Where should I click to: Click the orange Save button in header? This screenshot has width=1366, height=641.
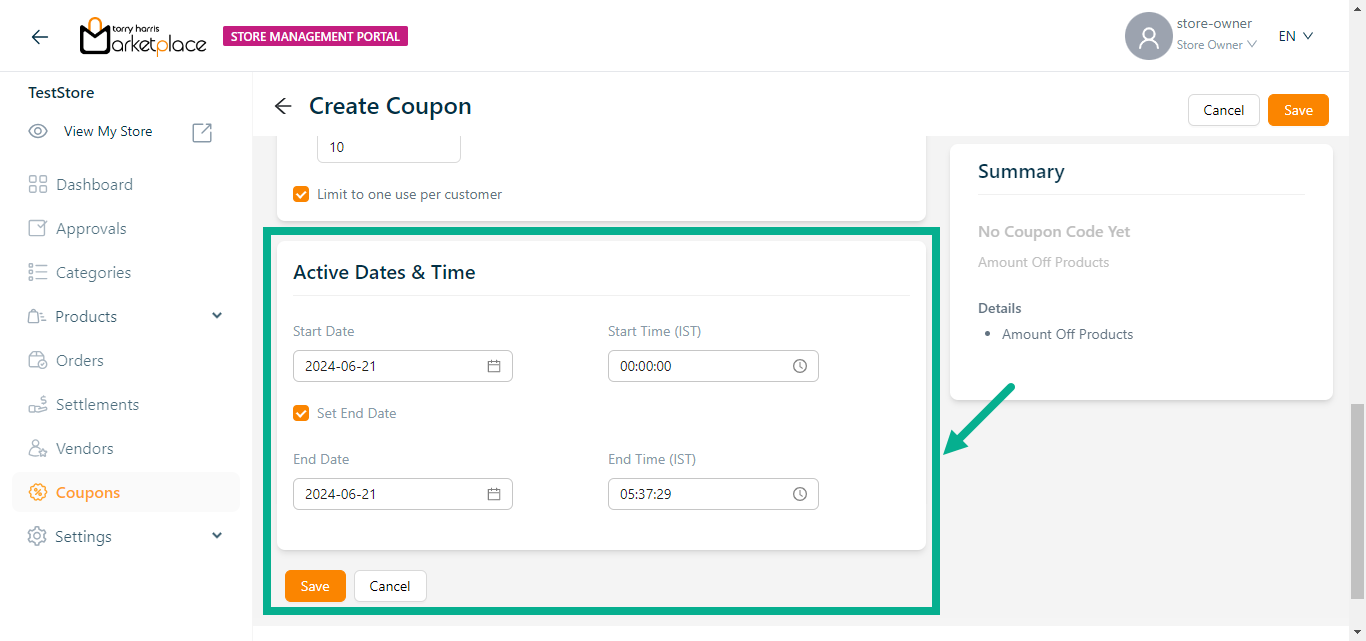pos(1298,110)
